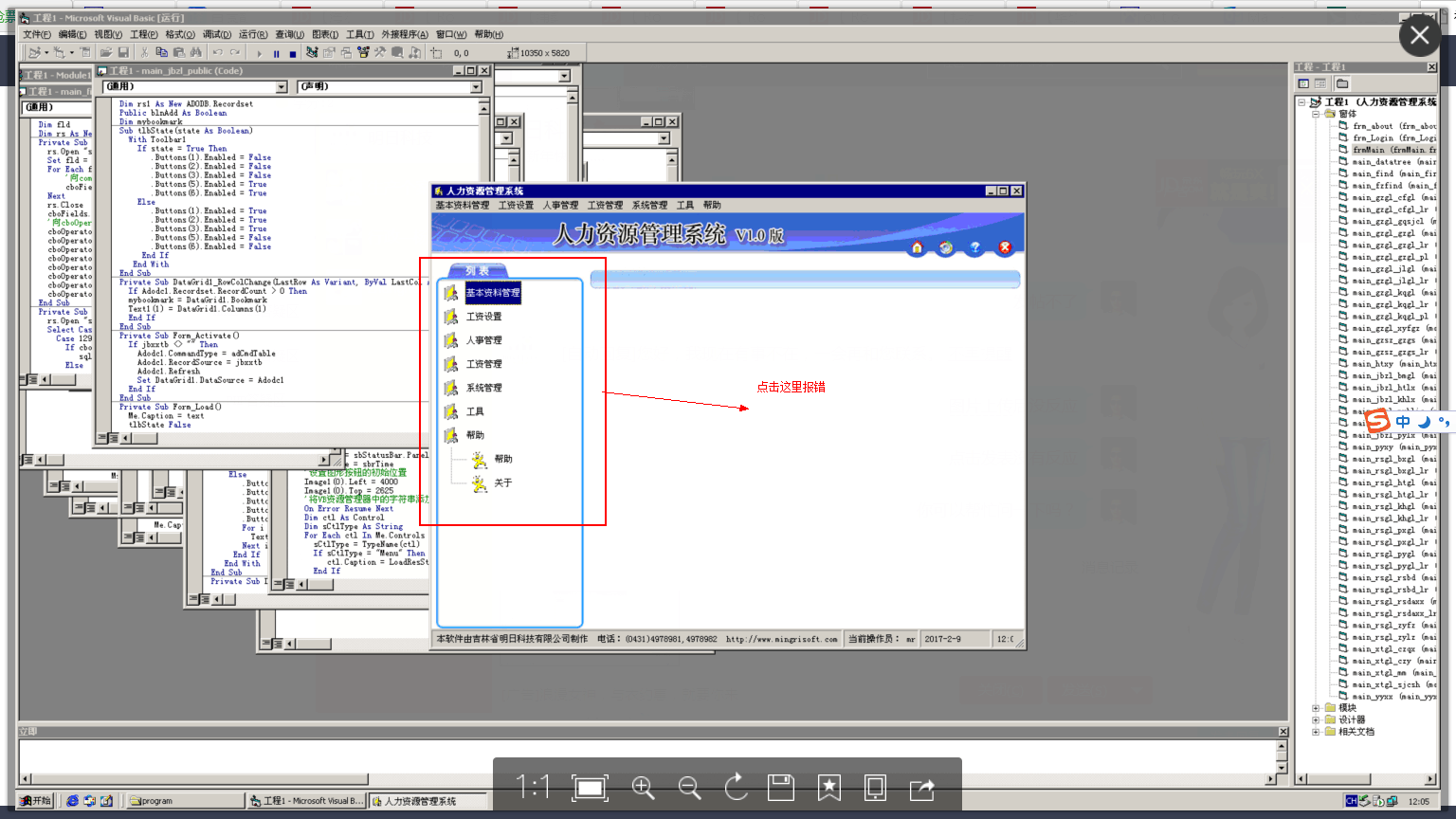Click the Paste toolbar icon

(x=179, y=53)
